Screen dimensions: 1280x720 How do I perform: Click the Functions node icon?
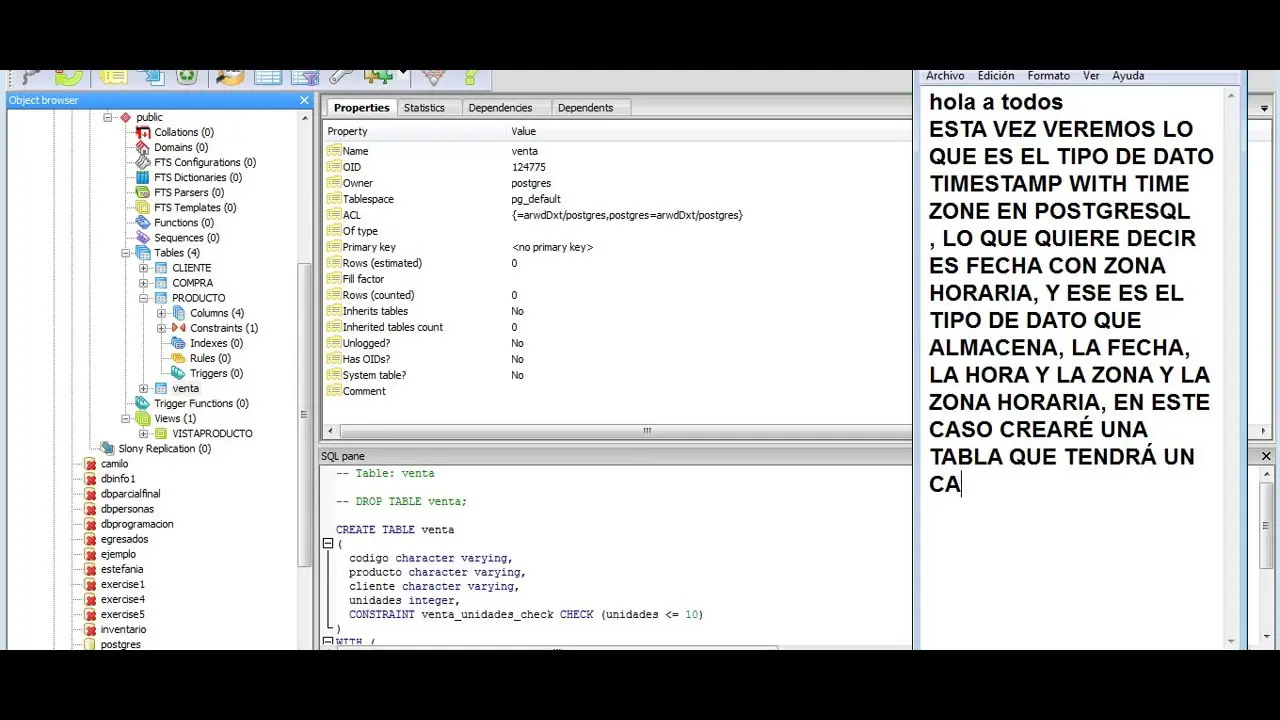(143, 222)
